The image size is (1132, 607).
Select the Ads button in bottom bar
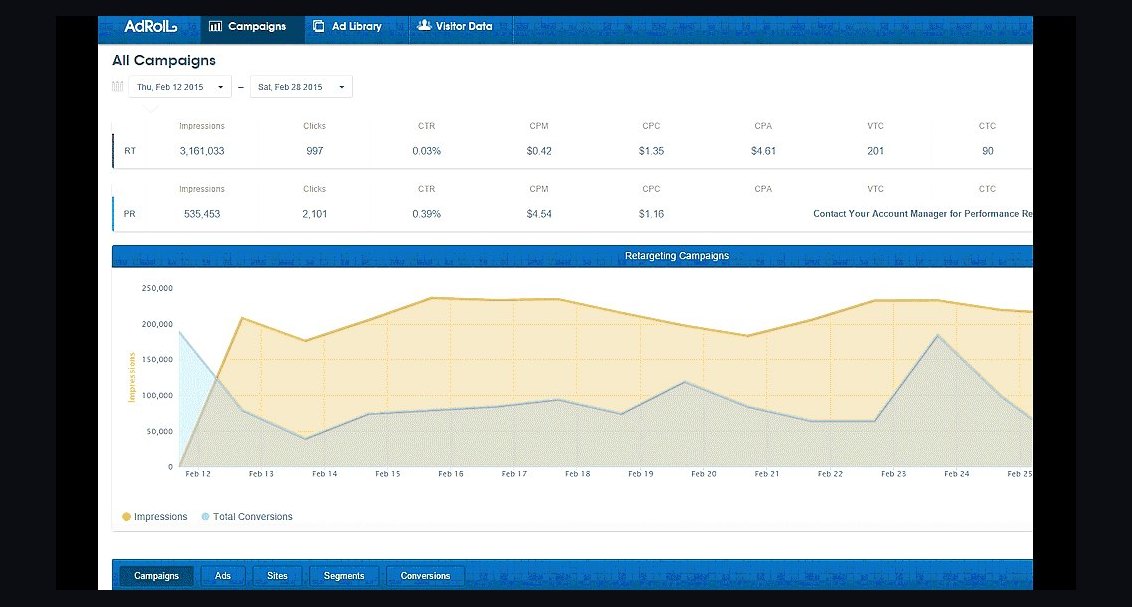pyautogui.click(x=222, y=576)
